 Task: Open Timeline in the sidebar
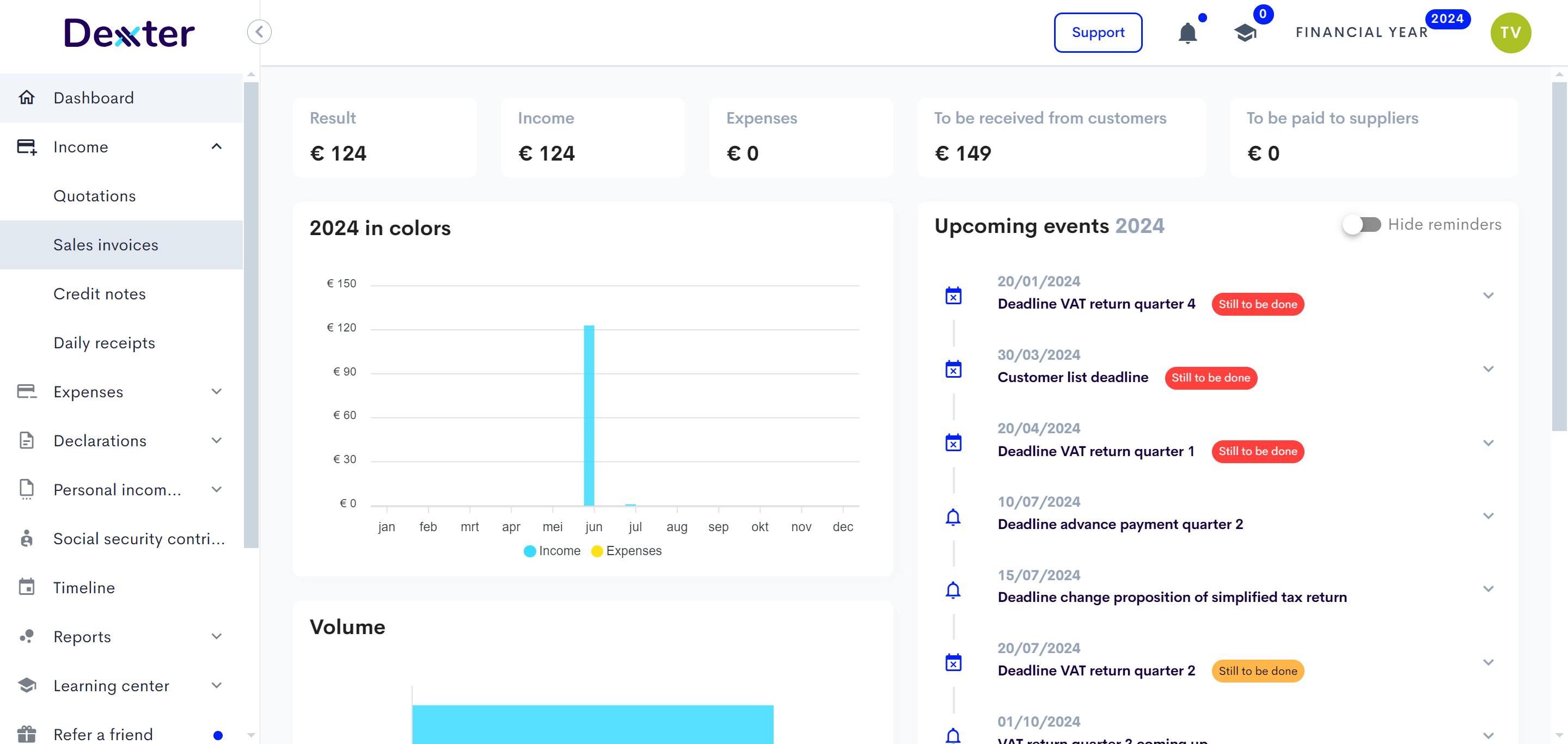click(x=122, y=587)
